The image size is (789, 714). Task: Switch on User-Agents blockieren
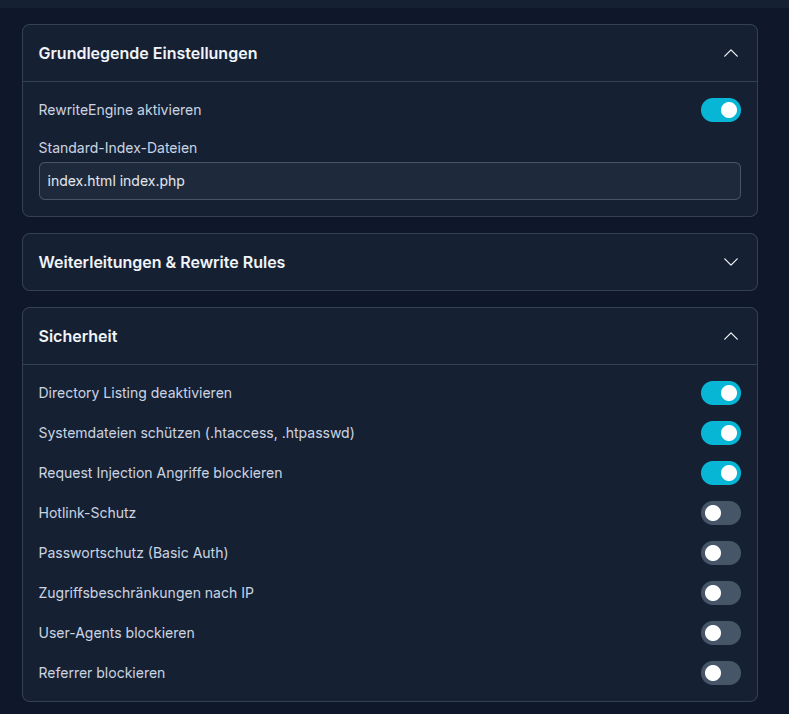pyautogui.click(x=720, y=633)
